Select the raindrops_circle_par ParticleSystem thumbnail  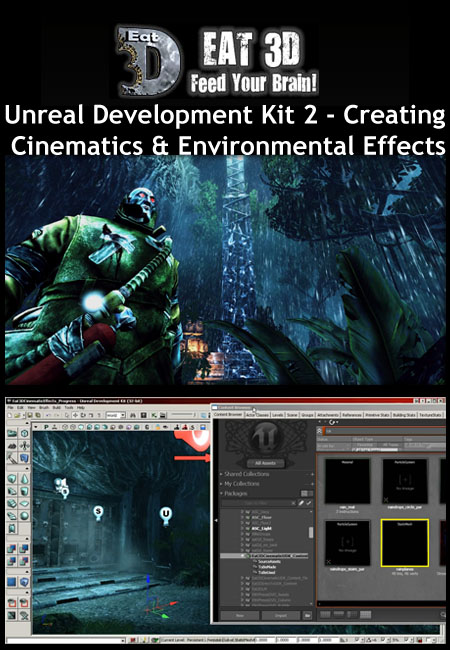[x=404, y=481]
